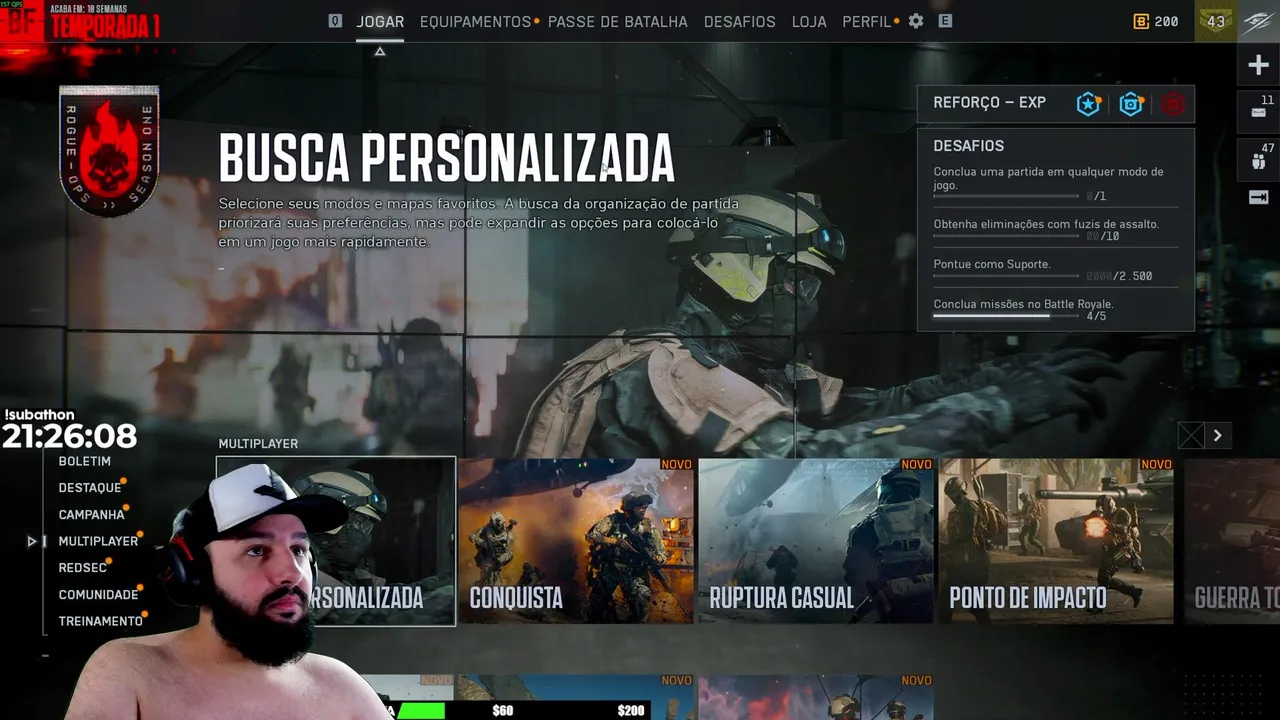Viewport: 1280px width, 720px height.
Task: Switch to the DESAFIOS tab
Action: (740, 21)
